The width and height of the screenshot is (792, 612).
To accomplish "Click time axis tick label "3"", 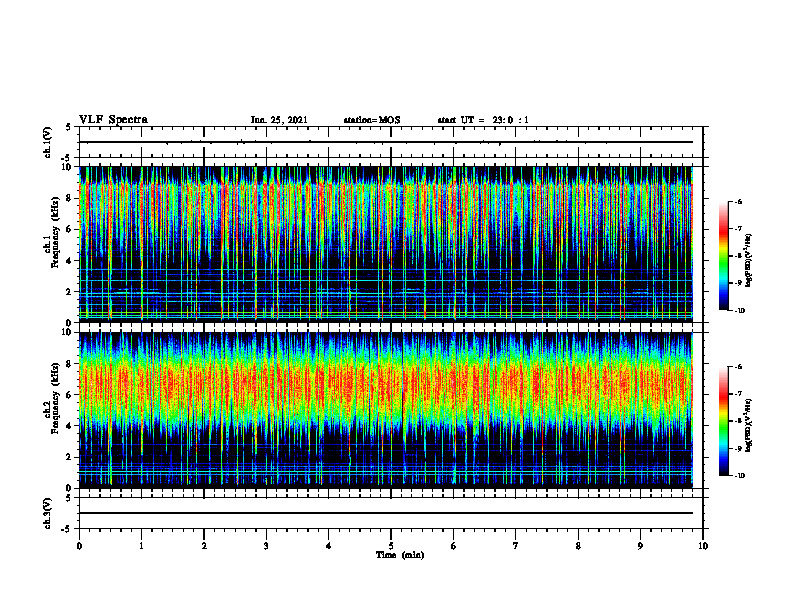I will pyautogui.click(x=266, y=546).
